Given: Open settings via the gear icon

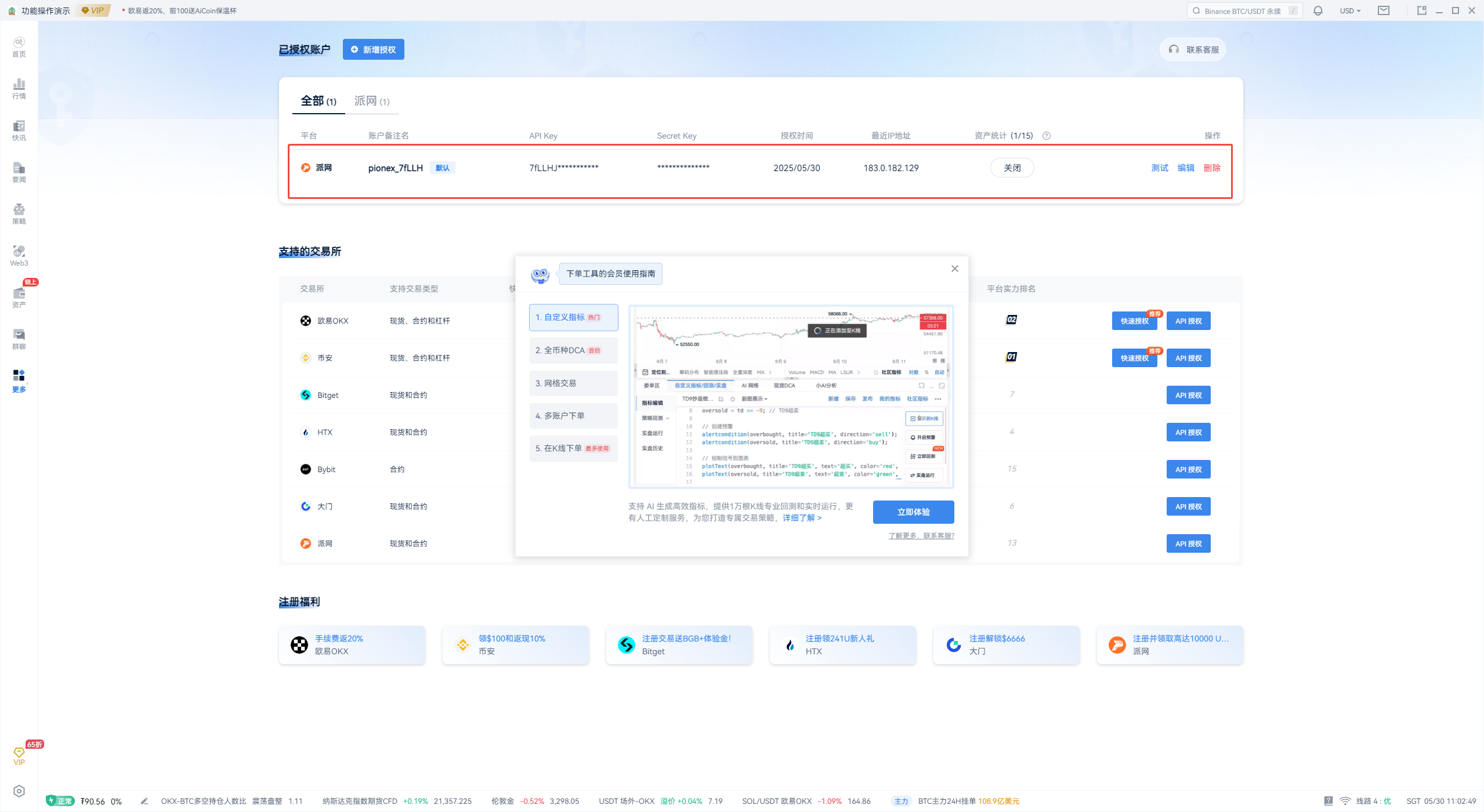Looking at the screenshot, I should [x=19, y=791].
